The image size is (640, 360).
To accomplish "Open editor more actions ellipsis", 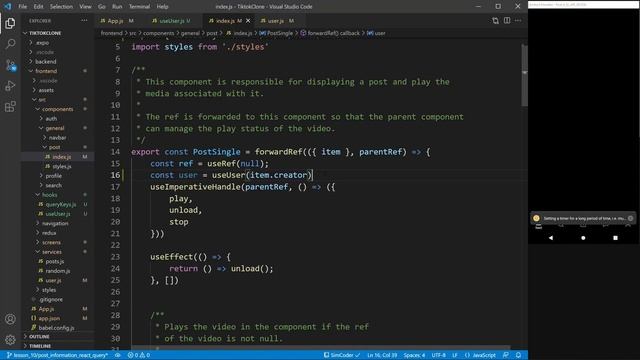I will 518,20.
